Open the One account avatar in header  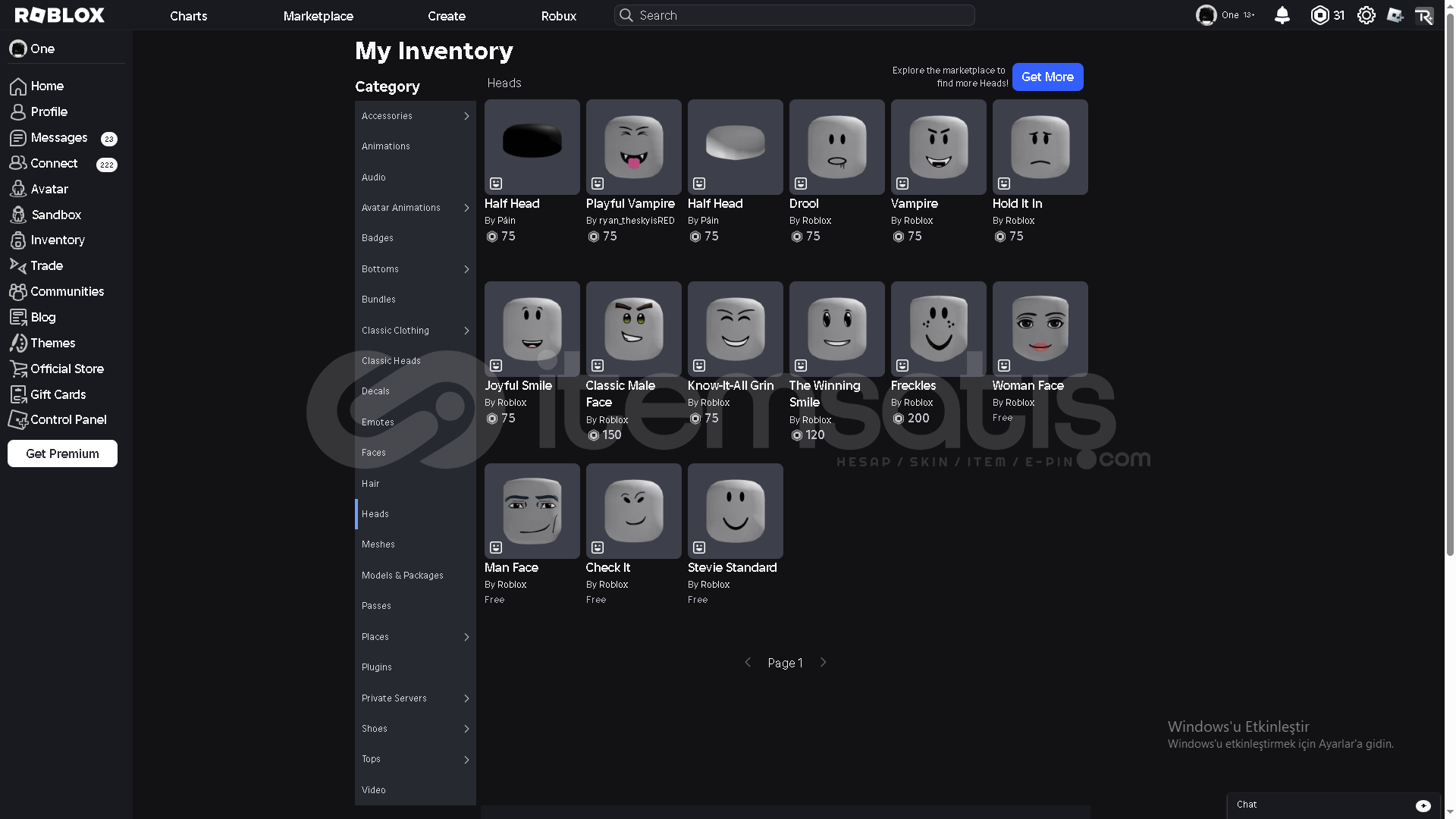pos(1206,15)
